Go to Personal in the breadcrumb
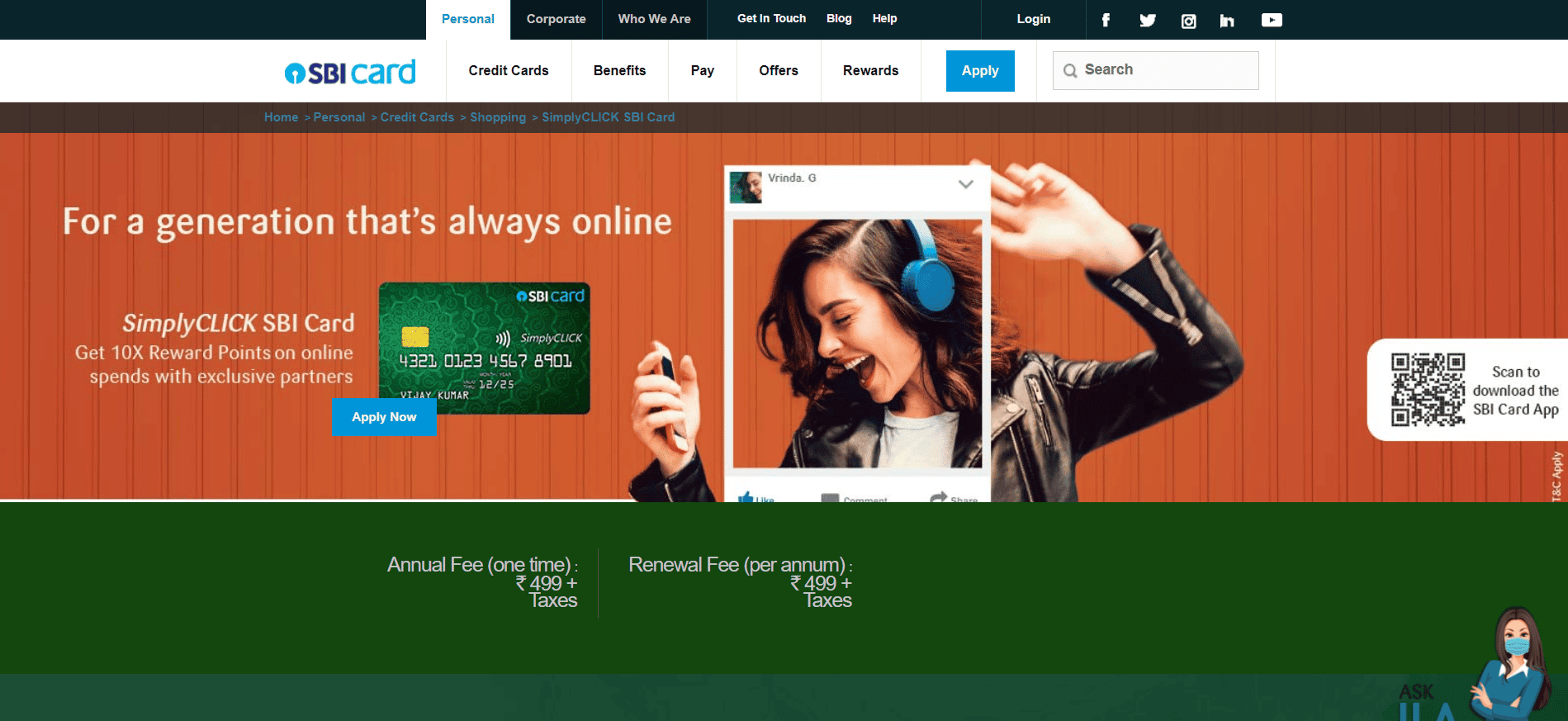1568x721 pixels. 339,117
